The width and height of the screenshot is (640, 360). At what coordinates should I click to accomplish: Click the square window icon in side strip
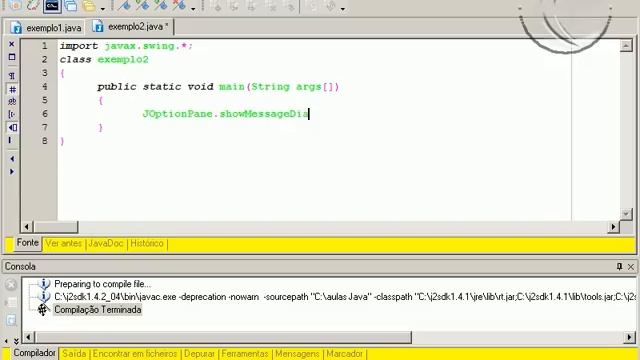coord(12,57)
